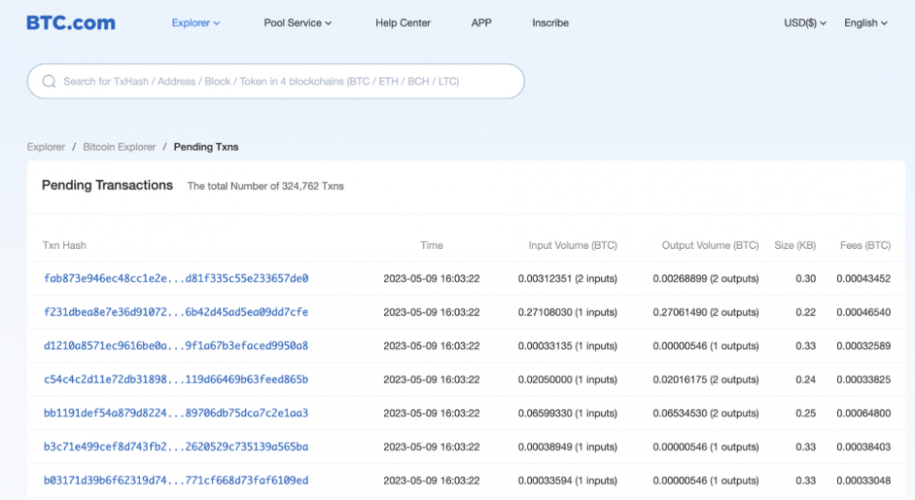Open transaction hash starting with b03171d39b
Viewport: 915px width, 500px height.
point(176,481)
